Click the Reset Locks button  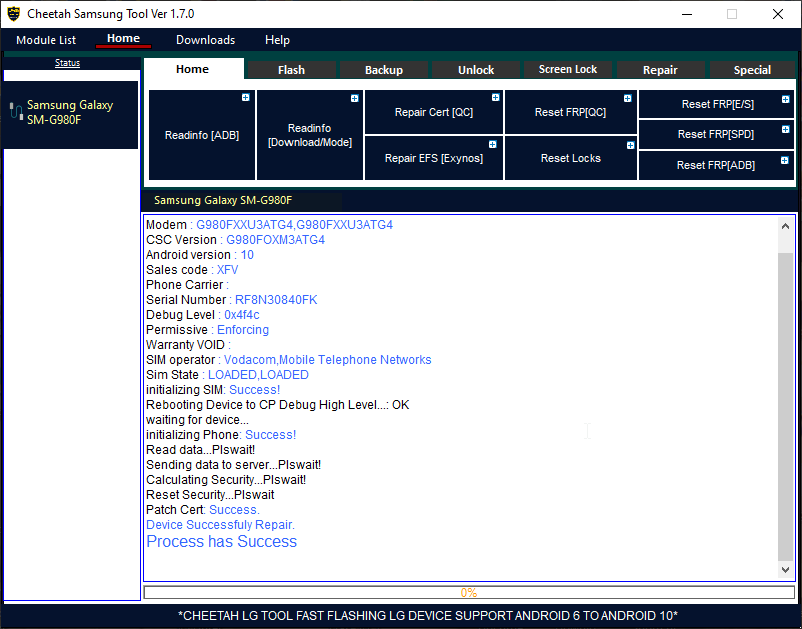(571, 158)
